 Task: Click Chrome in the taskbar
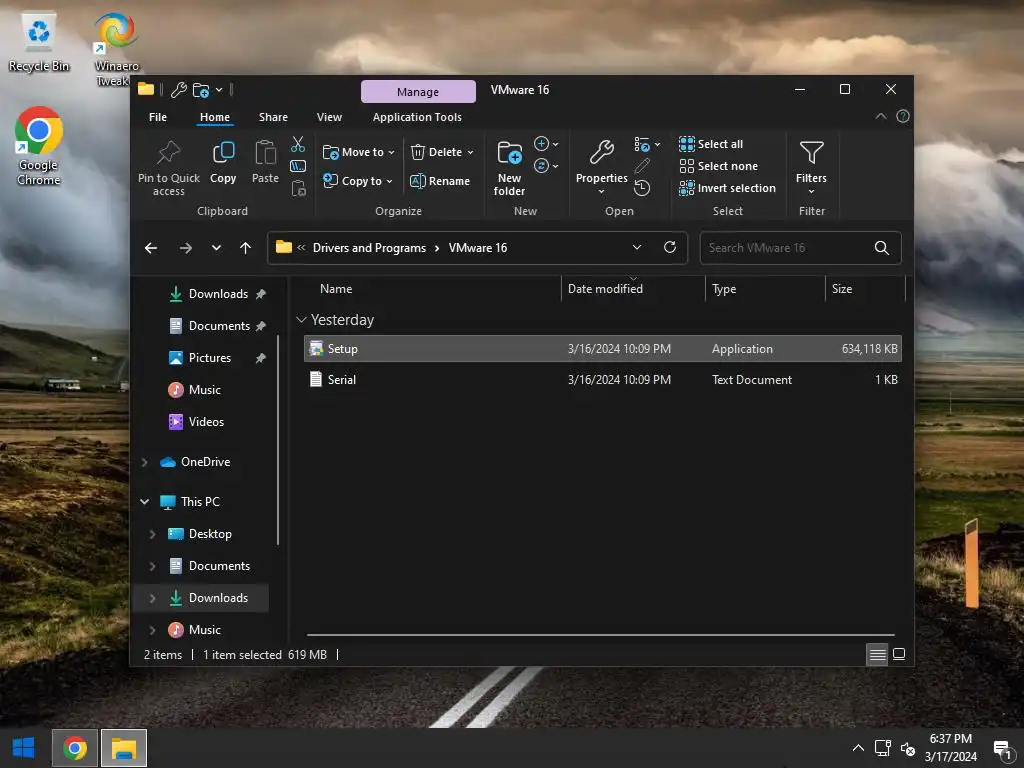74,748
